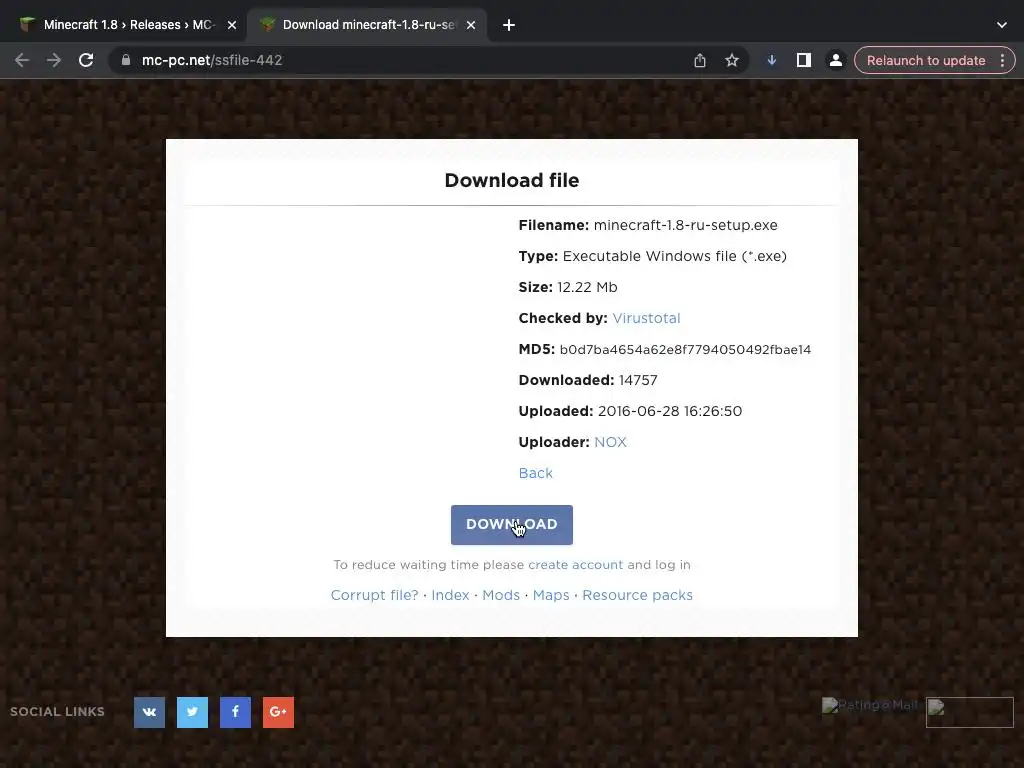Open the Mods link
The height and width of the screenshot is (768, 1024).
(x=501, y=595)
